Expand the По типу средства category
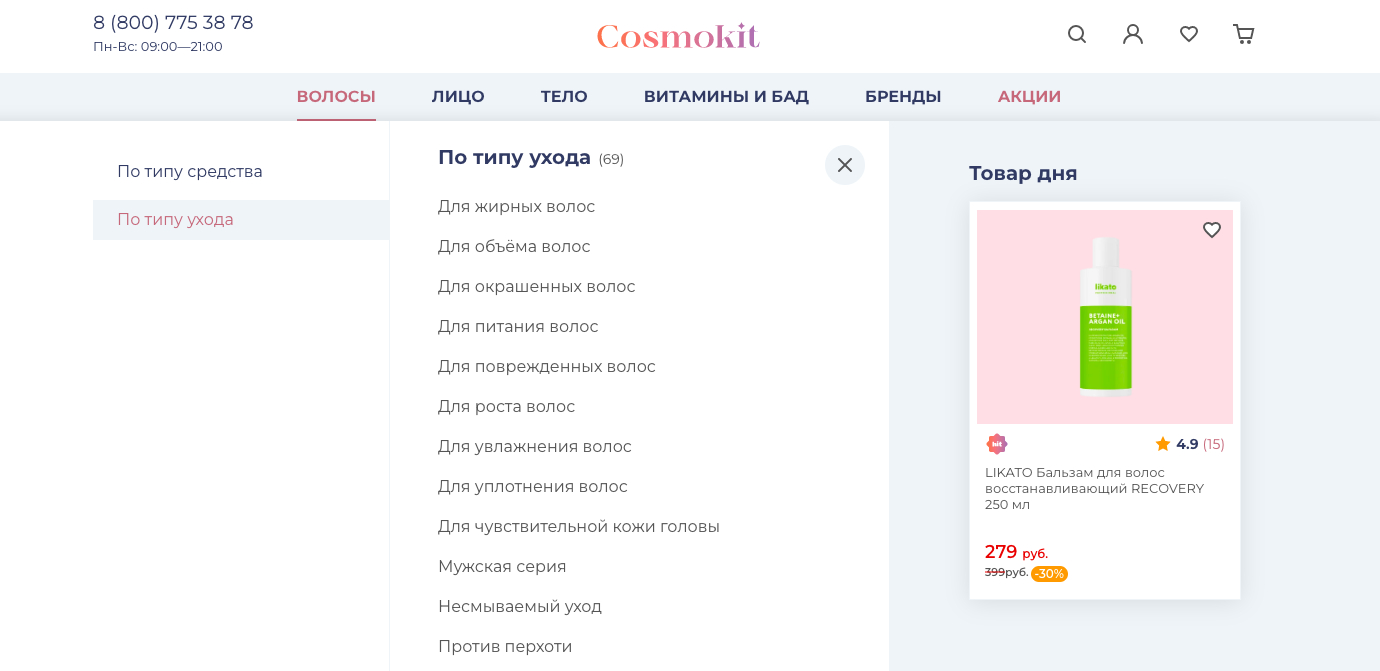 (x=190, y=172)
